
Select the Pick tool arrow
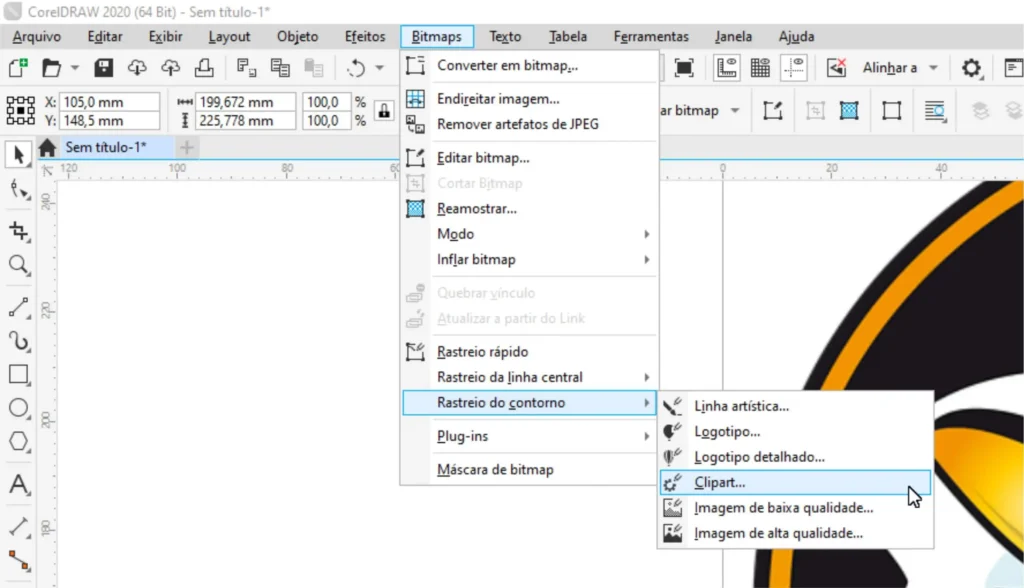coord(18,155)
